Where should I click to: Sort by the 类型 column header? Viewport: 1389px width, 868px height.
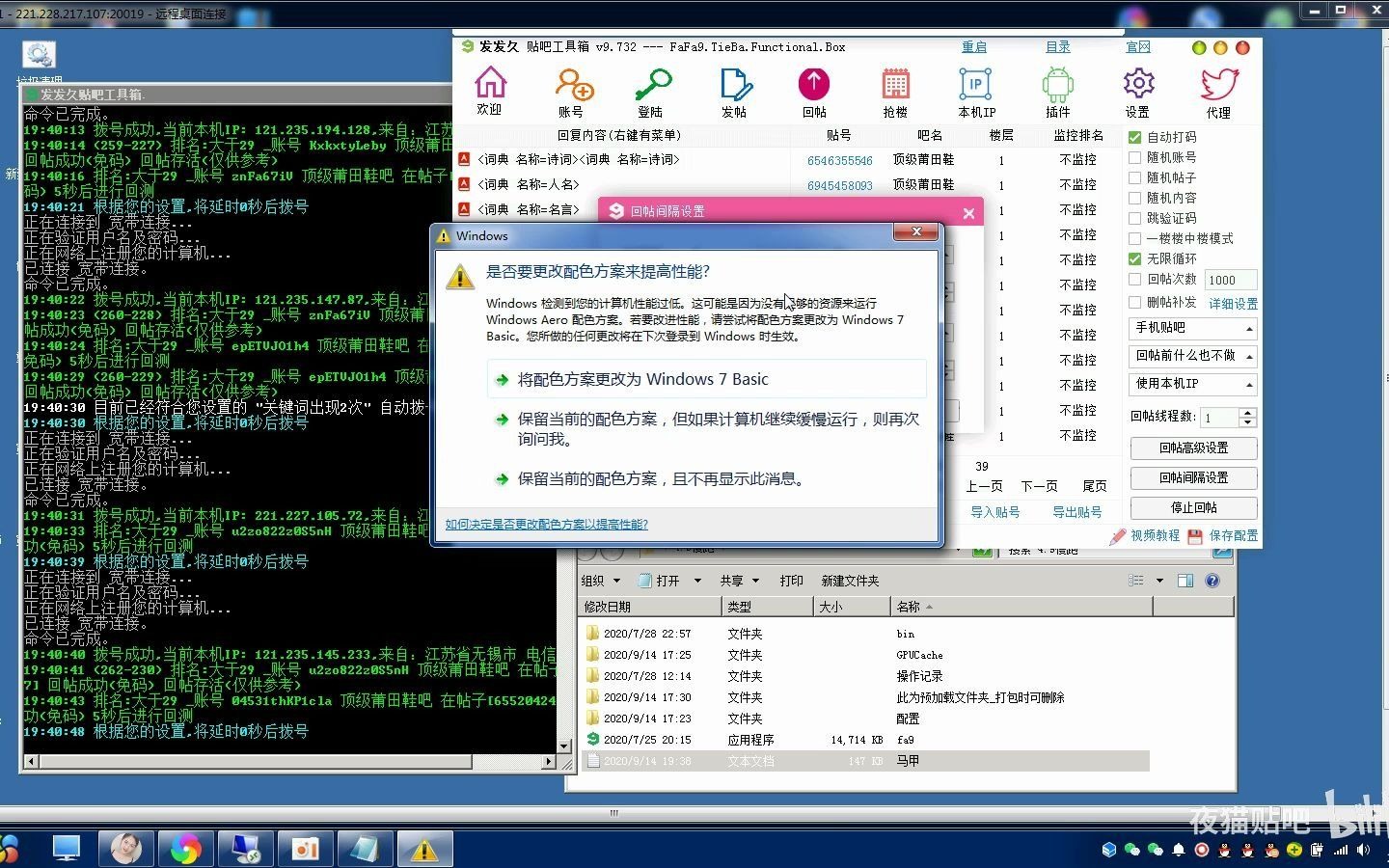(768, 607)
